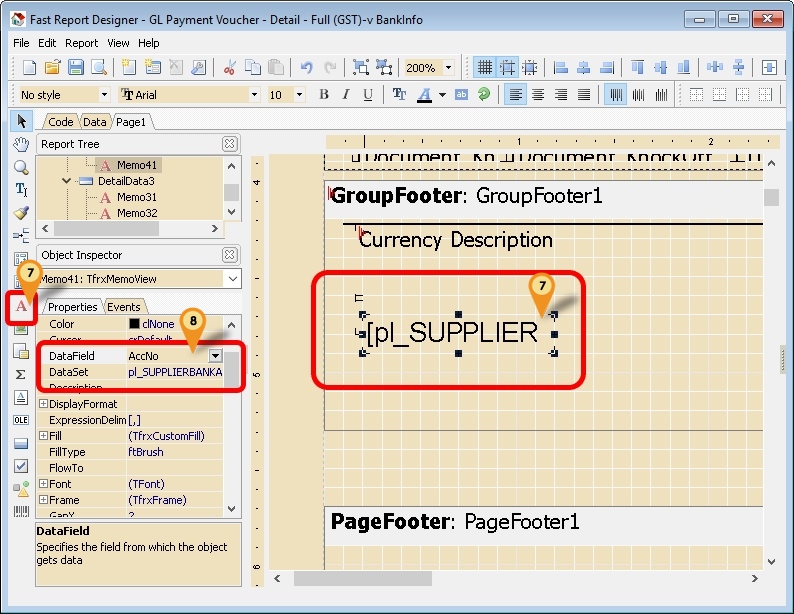Select the Barcode object tool
Screen dimensions: 794x614
click(21, 511)
